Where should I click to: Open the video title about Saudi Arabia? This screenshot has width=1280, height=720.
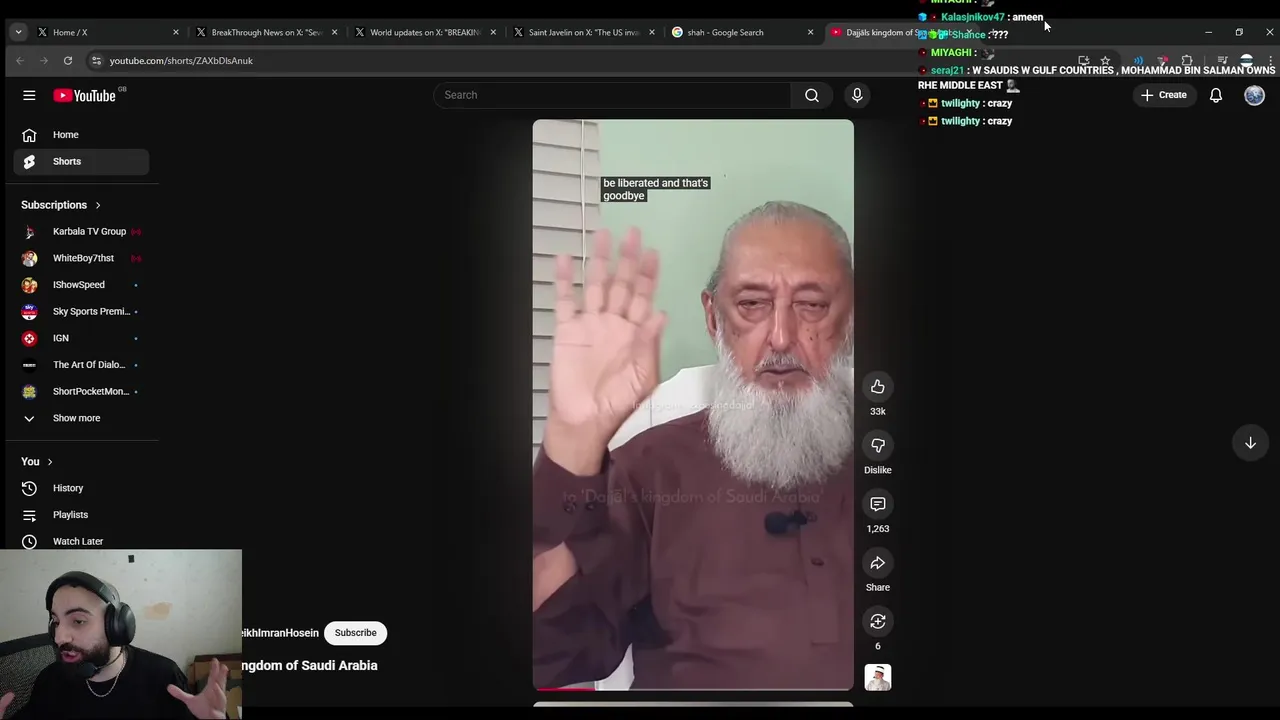click(x=310, y=666)
